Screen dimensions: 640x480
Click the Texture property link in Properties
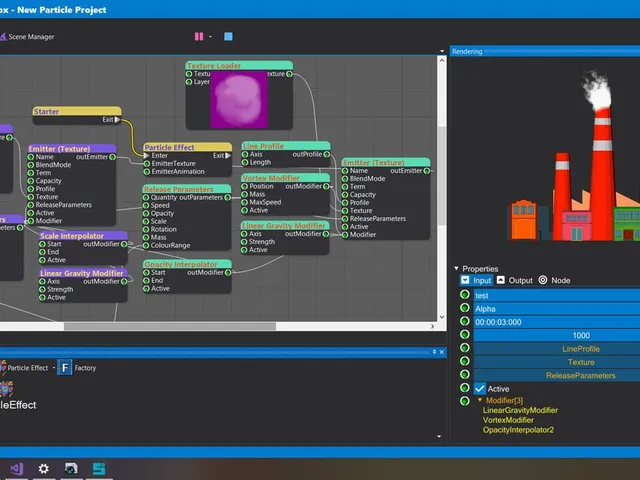pos(581,362)
